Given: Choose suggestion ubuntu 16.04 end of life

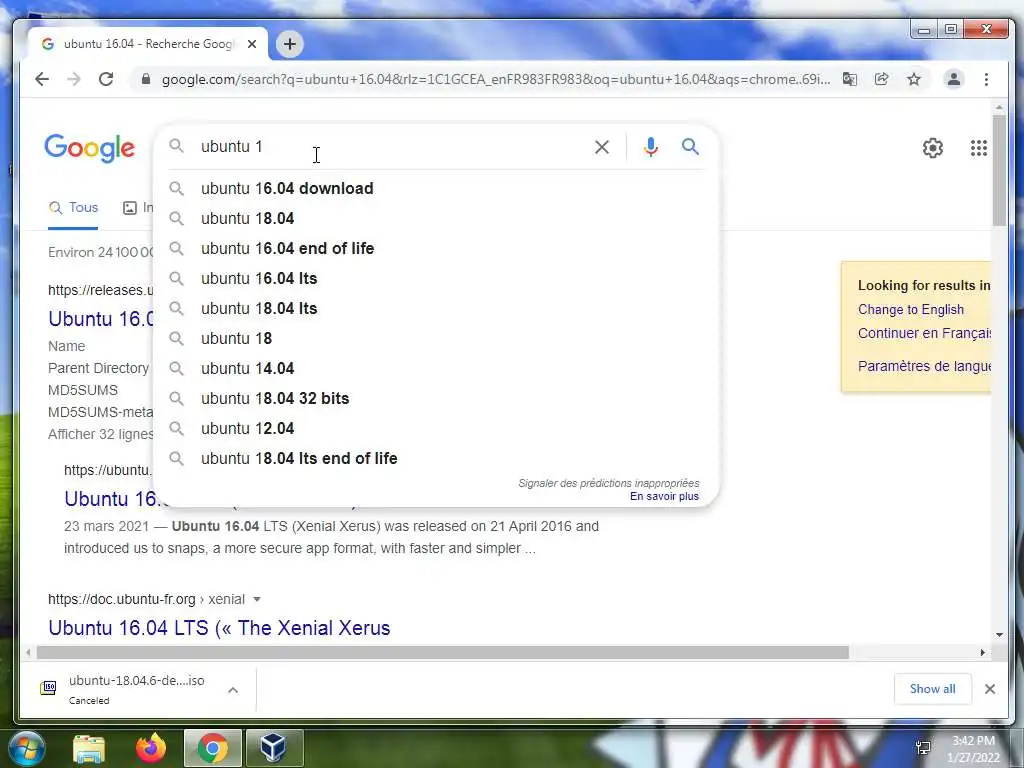Looking at the screenshot, I should point(436,249).
